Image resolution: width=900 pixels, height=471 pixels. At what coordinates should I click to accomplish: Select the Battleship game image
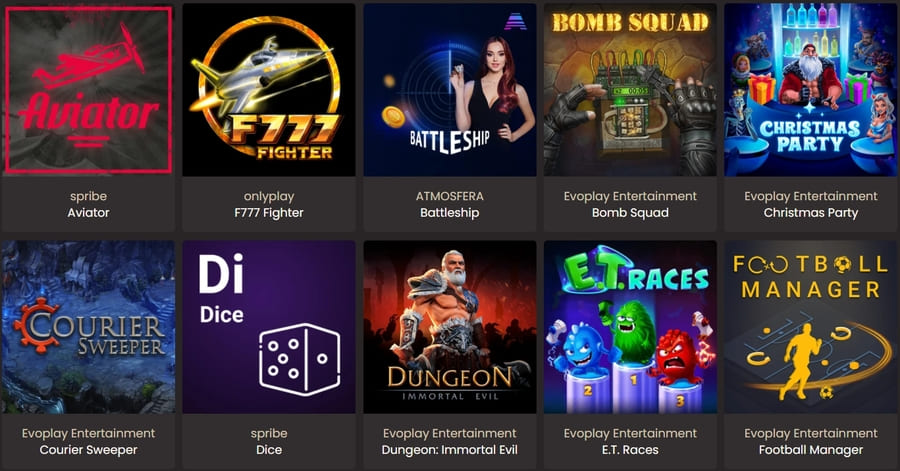449,89
